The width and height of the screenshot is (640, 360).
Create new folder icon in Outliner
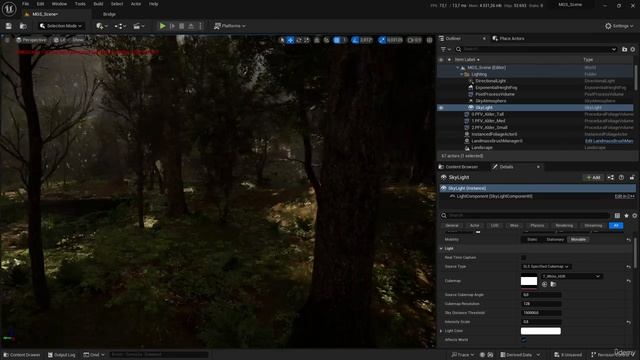624,49
